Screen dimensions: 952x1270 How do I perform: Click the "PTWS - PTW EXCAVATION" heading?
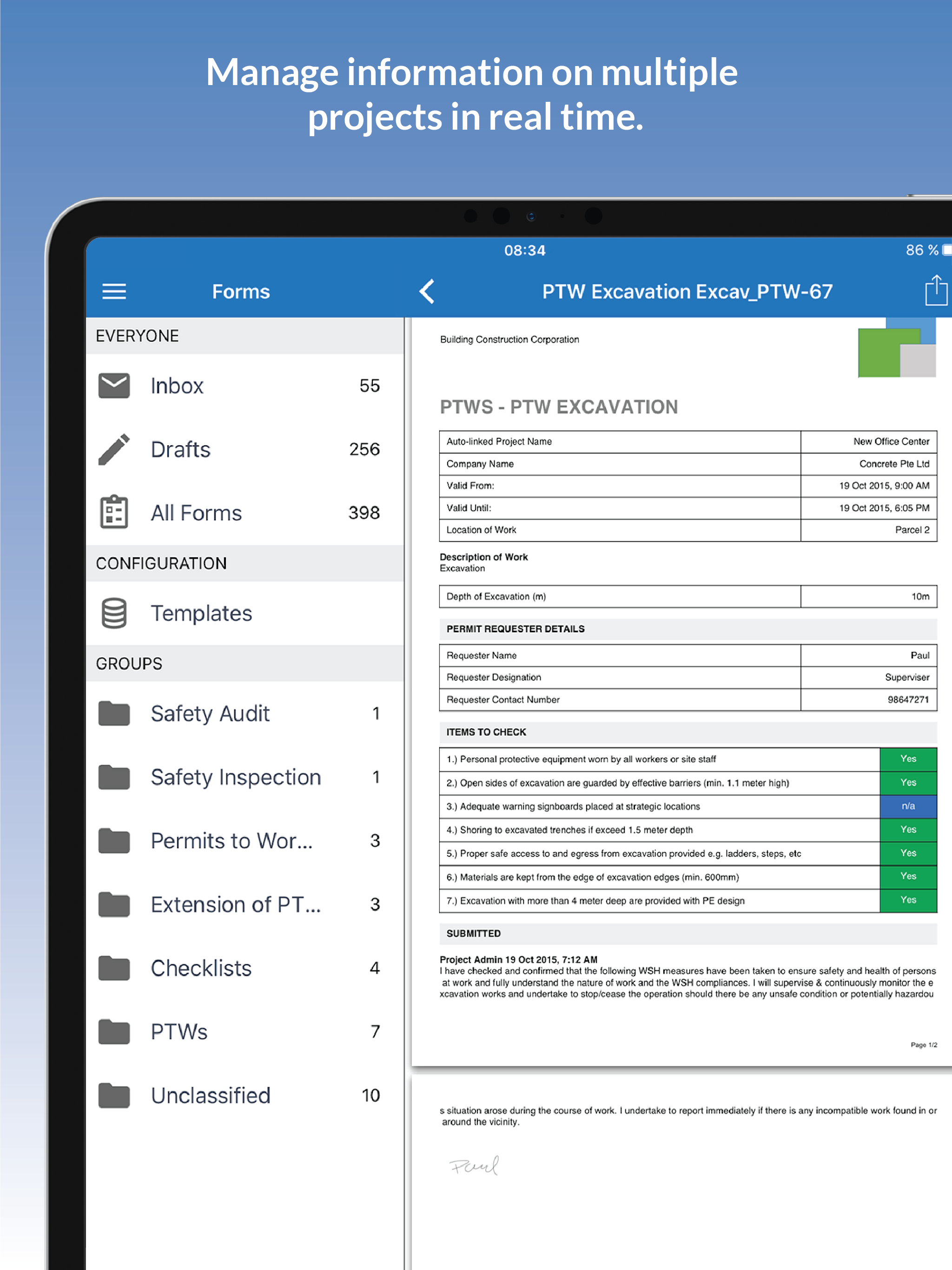pyautogui.click(x=559, y=407)
